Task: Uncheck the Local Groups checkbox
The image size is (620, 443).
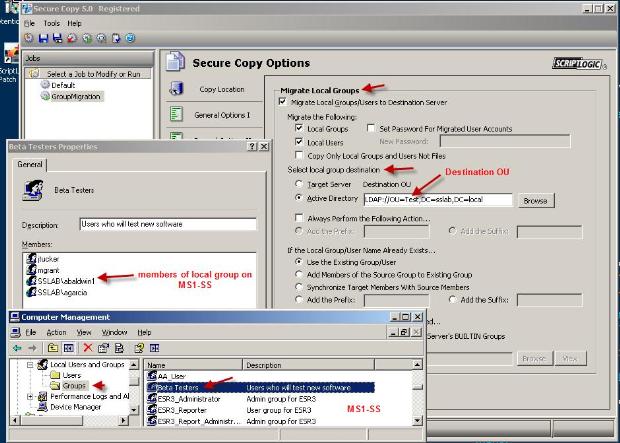Action: click(x=299, y=128)
